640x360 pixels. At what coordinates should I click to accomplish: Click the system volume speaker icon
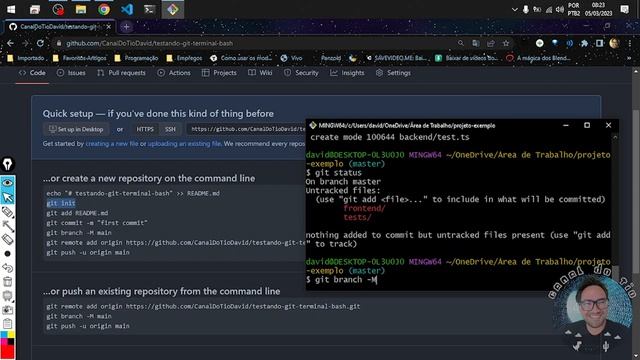click(x=560, y=9)
